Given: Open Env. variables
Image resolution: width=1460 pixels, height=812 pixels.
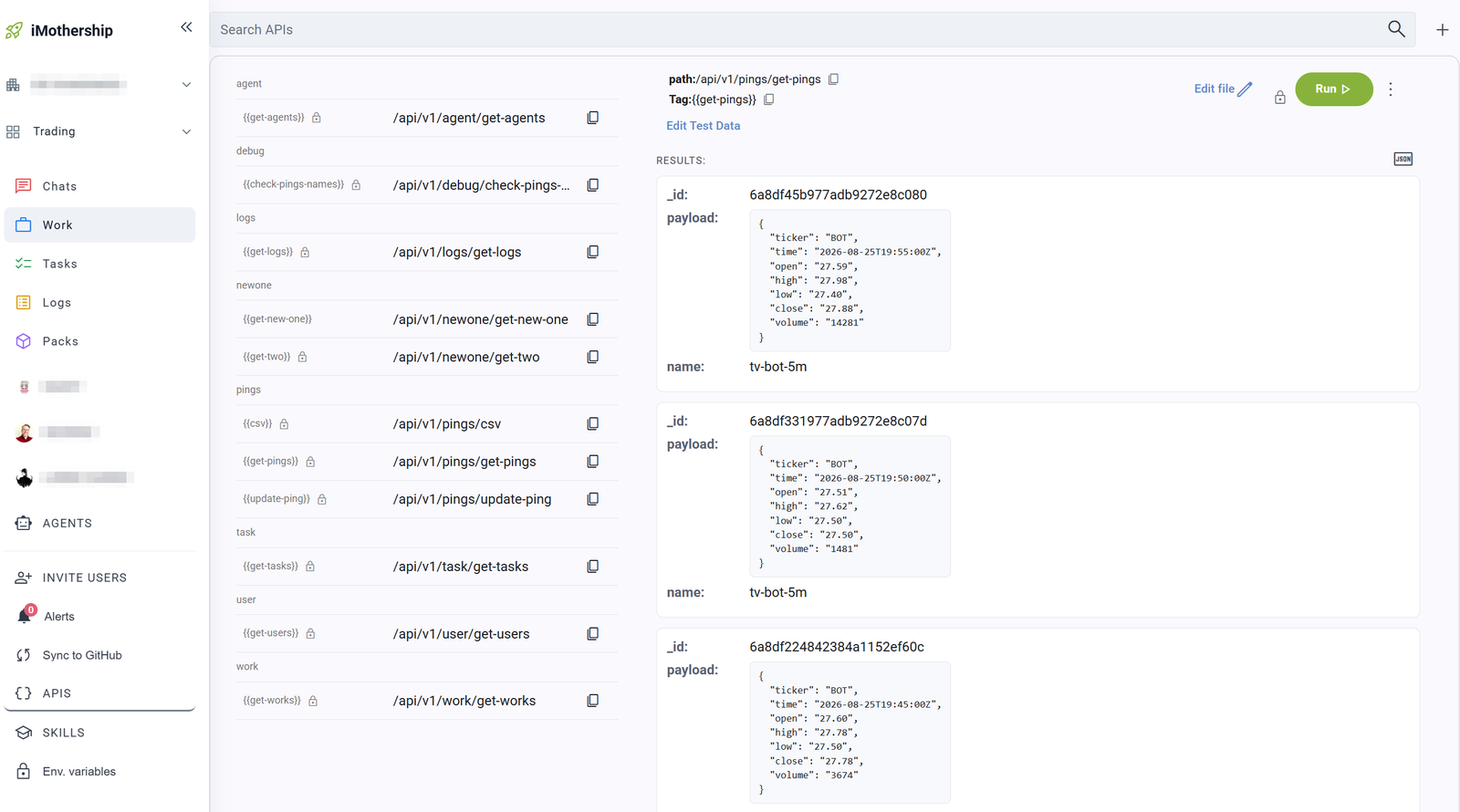Looking at the screenshot, I should (x=99, y=771).
